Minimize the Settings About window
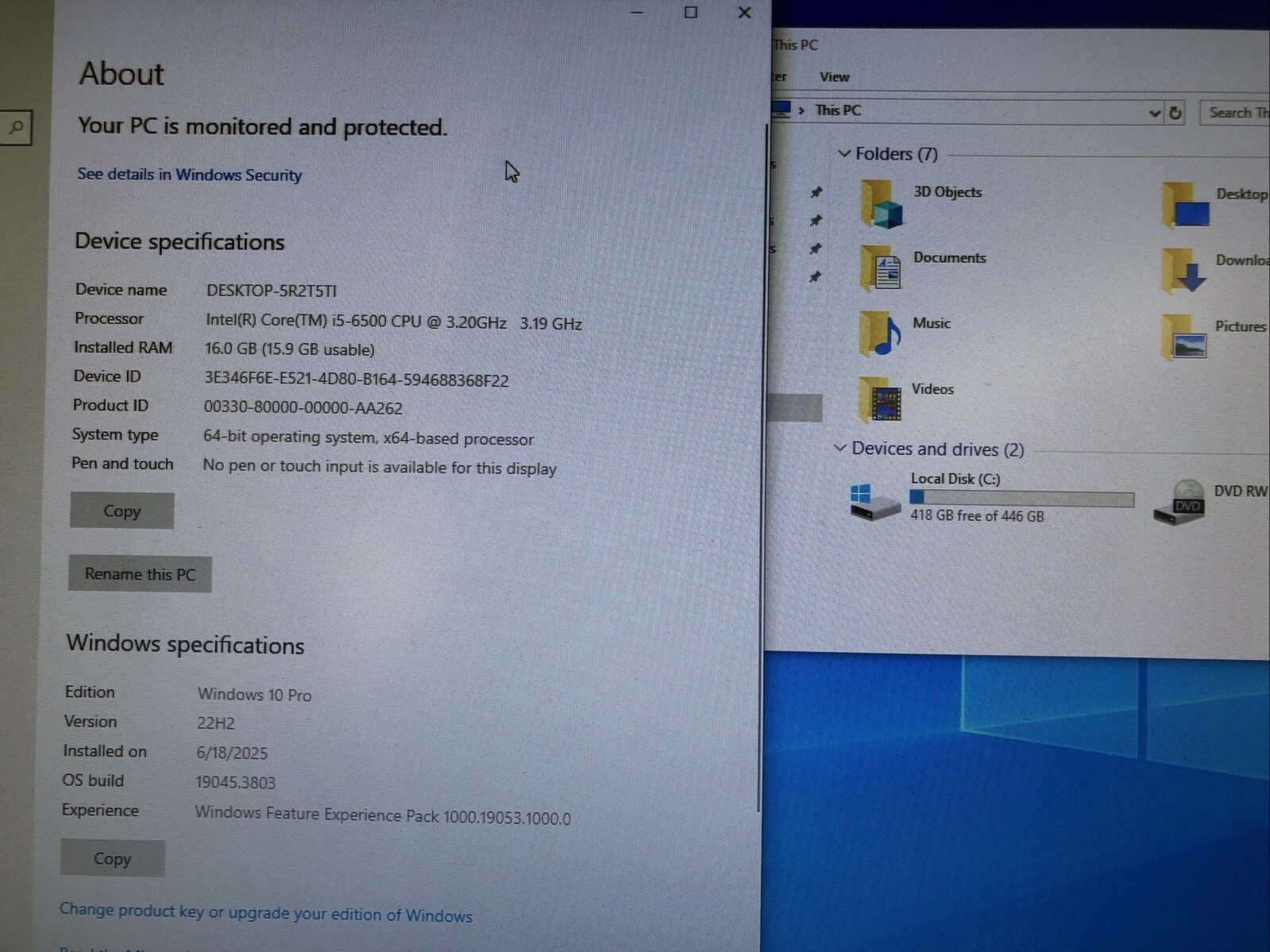The width and height of the screenshot is (1270, 952). (x=636, y=13)
